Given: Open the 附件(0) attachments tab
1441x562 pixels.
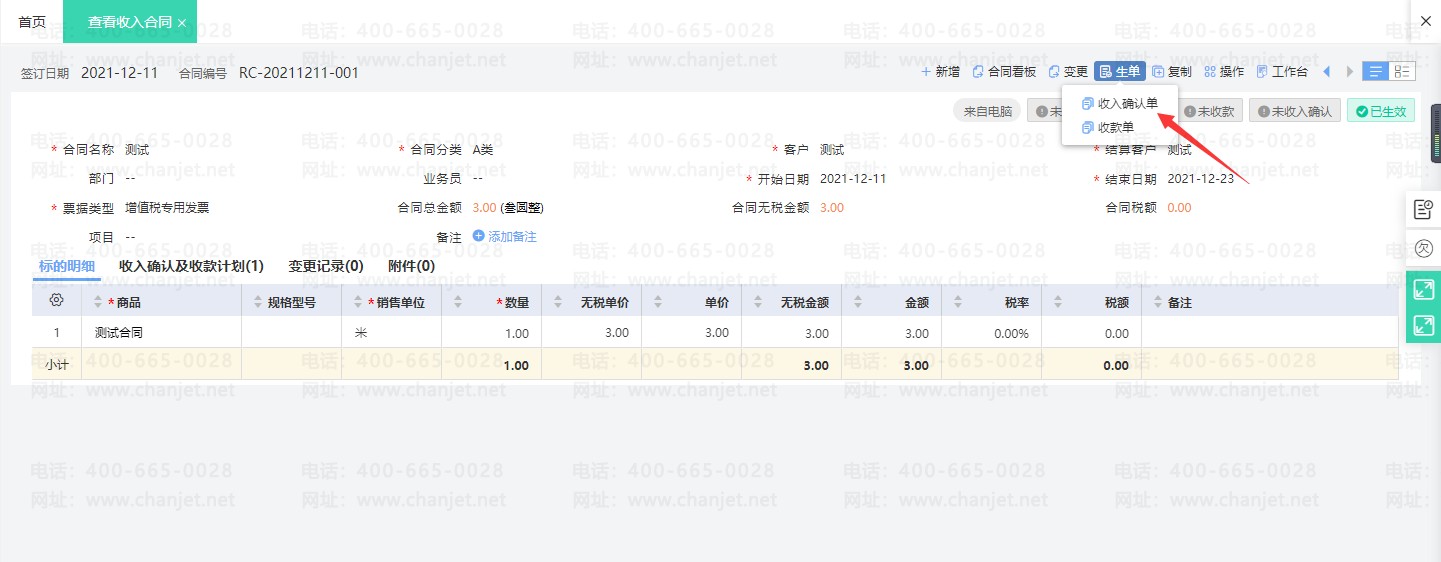Looking at the screenshot, I should pos(411,266).
